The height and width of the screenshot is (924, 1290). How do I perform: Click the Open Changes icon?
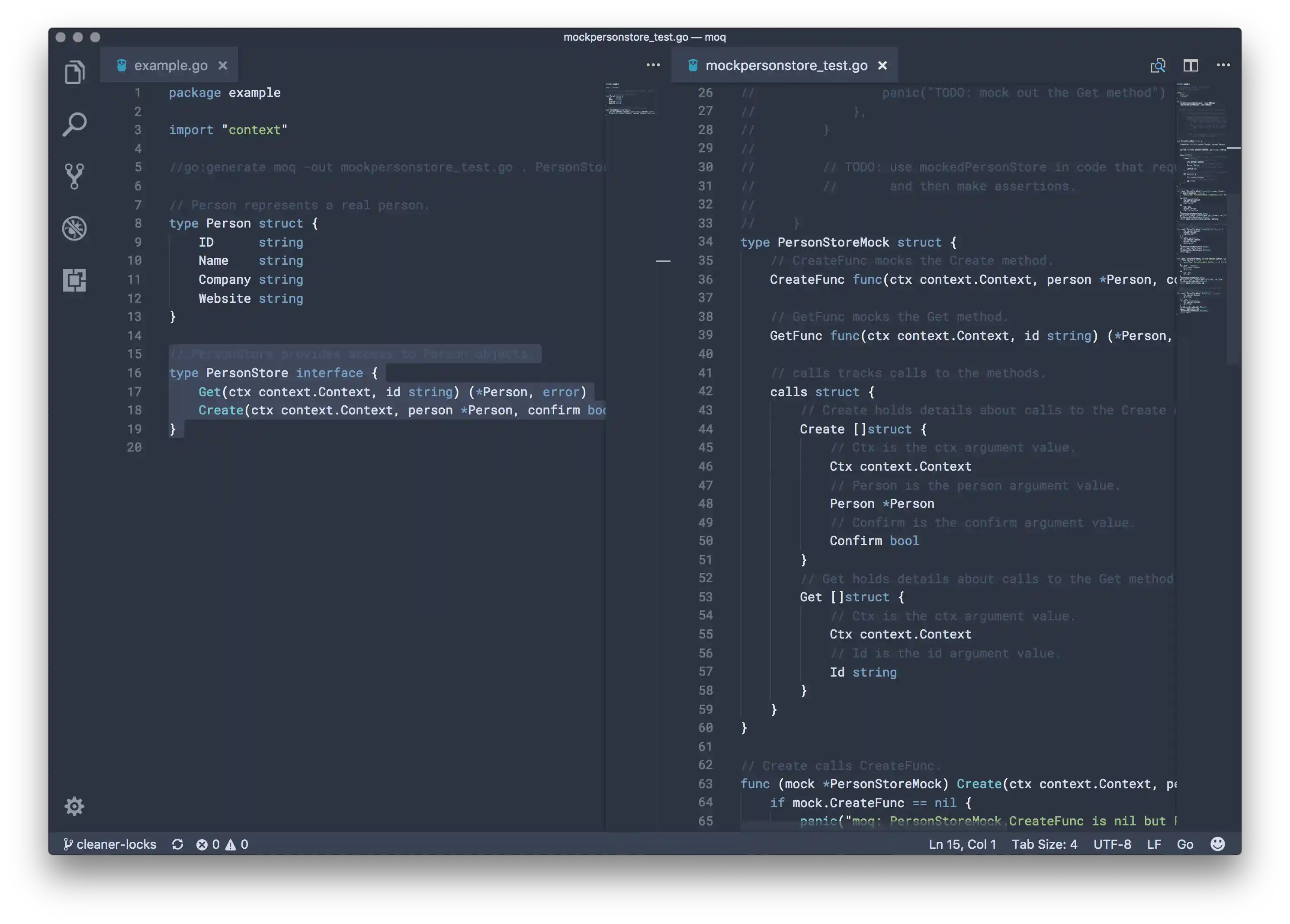point(1158,65)
